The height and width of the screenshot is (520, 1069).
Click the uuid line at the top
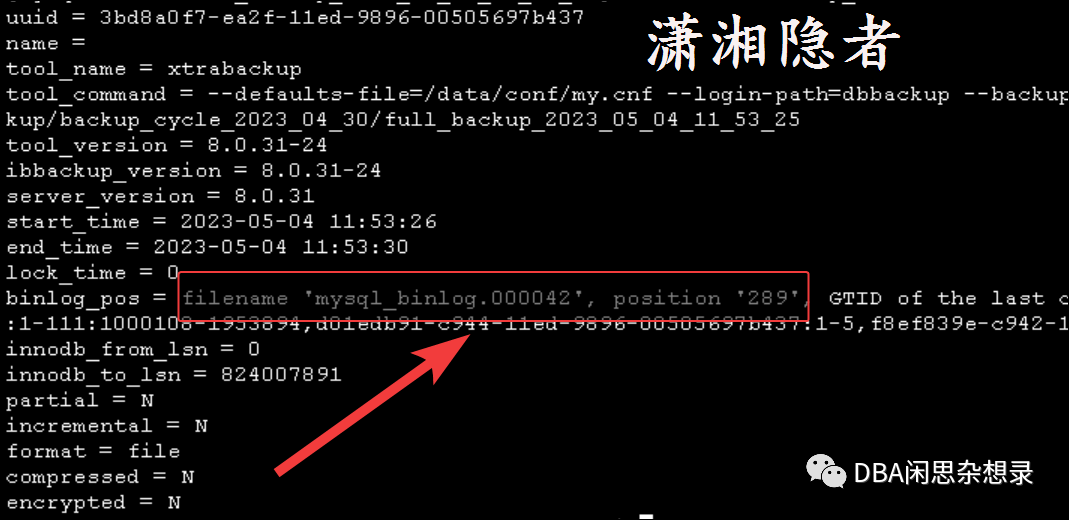pos(295,17)
